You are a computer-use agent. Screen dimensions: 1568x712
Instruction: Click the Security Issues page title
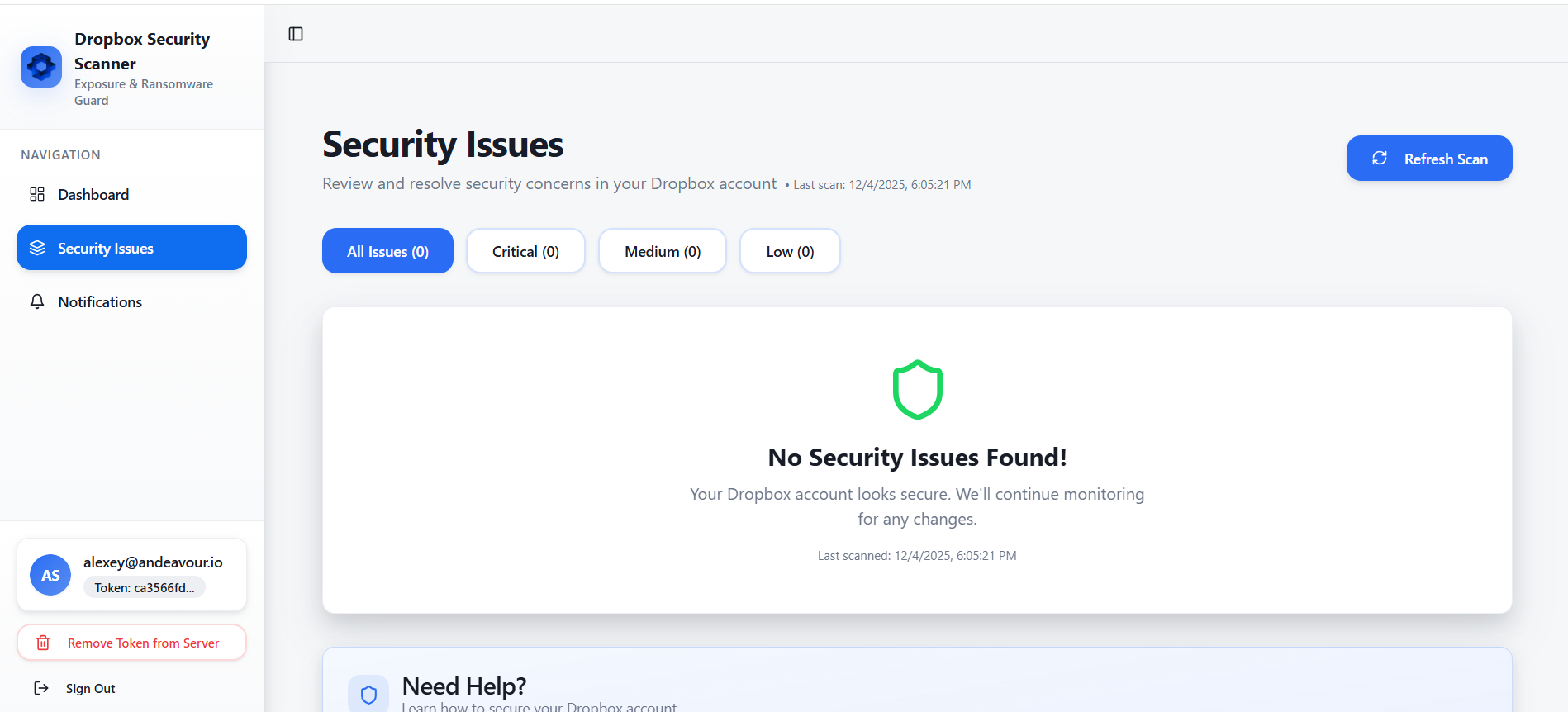click(443, 145)
